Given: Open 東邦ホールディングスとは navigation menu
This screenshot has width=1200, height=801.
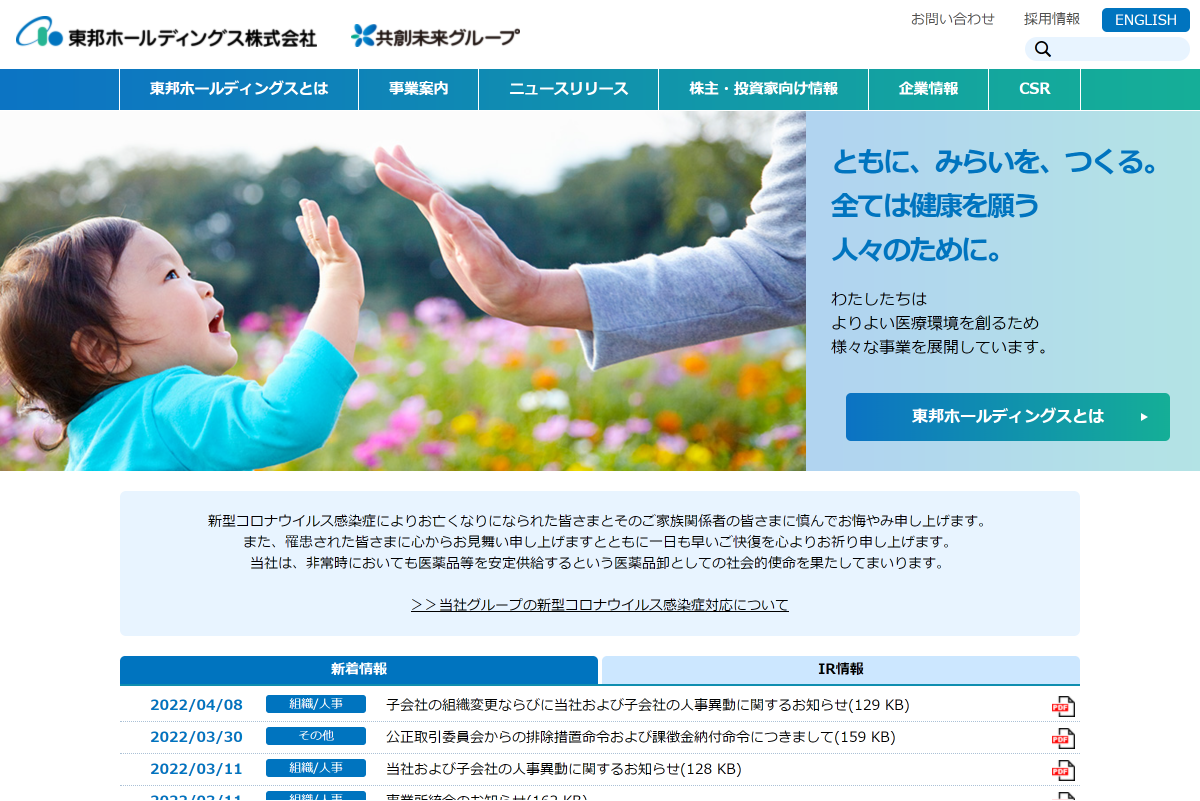Looking at the screenshot, I should [x=239, y=89].
